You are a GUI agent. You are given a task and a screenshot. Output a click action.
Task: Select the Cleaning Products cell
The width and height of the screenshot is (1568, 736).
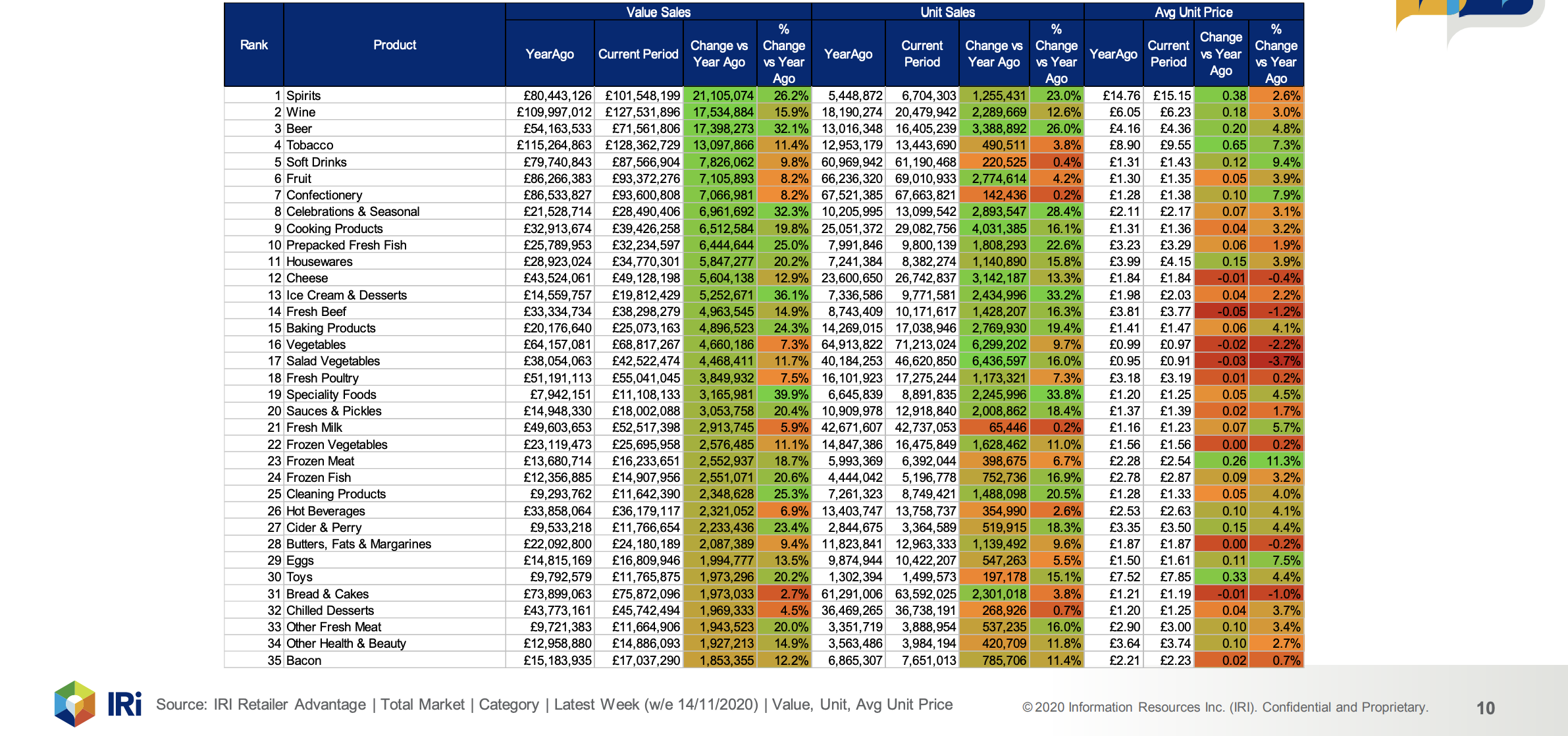click(394, 494)
